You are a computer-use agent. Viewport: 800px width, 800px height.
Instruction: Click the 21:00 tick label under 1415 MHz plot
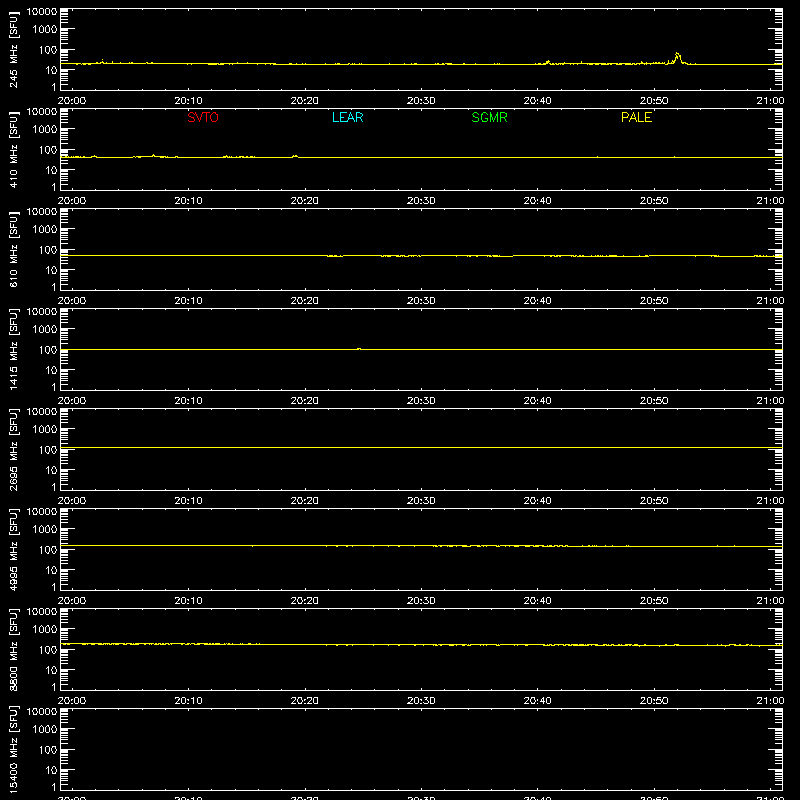click(770, 401)
